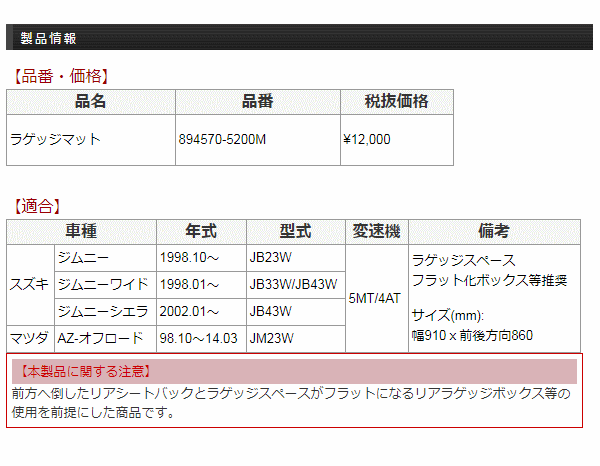This screenshot has width=600, height=466.
Task: Click the 製品情報 header bar
Action: tap(300, 38)
